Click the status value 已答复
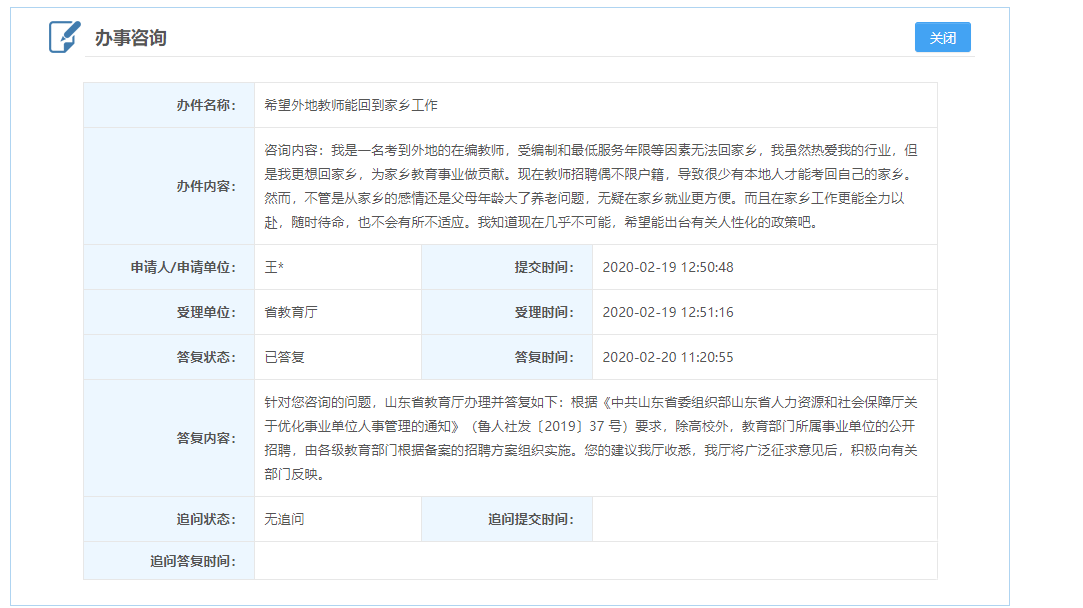This screenshot has height=608, width=1083. coord(285,357)
